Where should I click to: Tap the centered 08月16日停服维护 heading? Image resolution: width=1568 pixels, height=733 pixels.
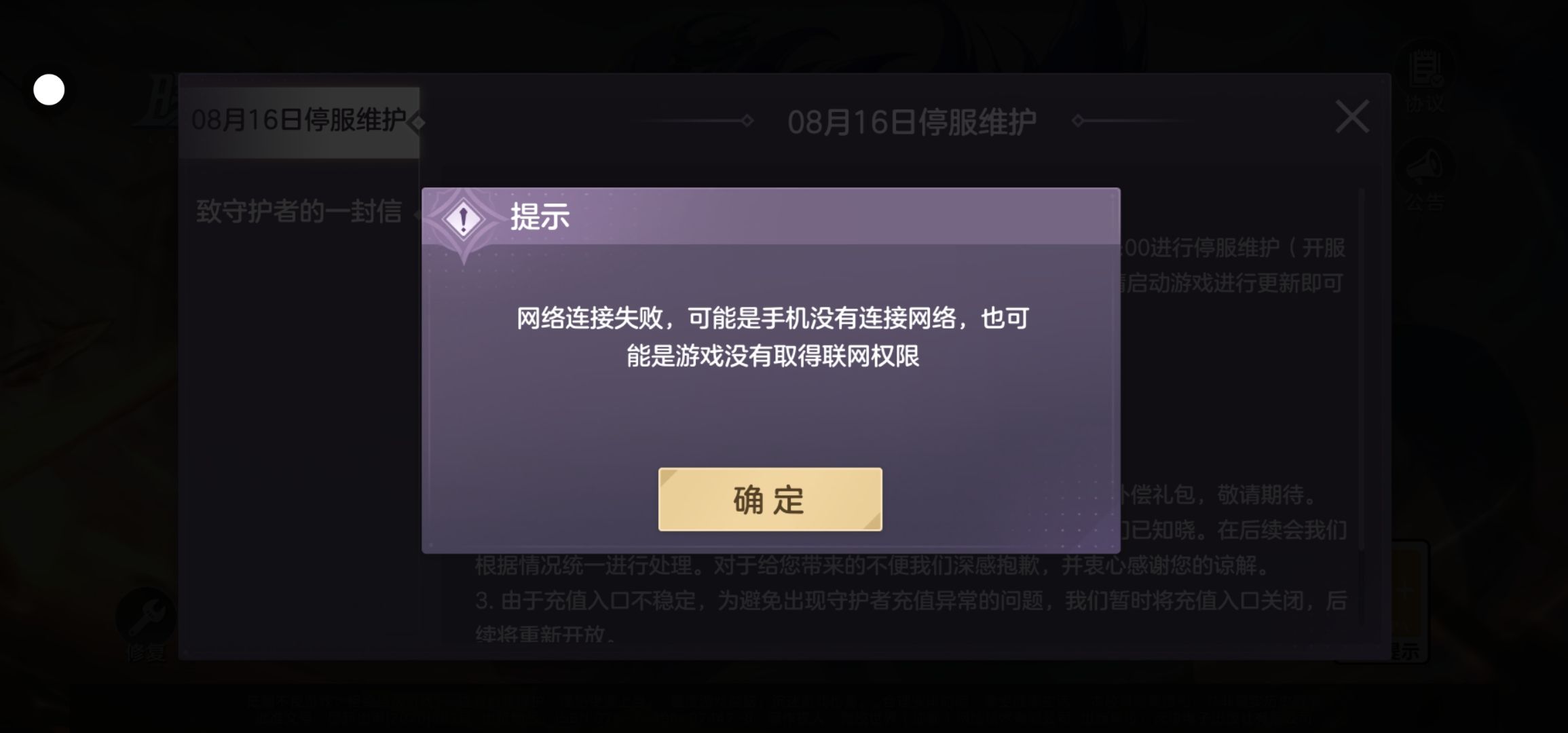pos(912,122)
